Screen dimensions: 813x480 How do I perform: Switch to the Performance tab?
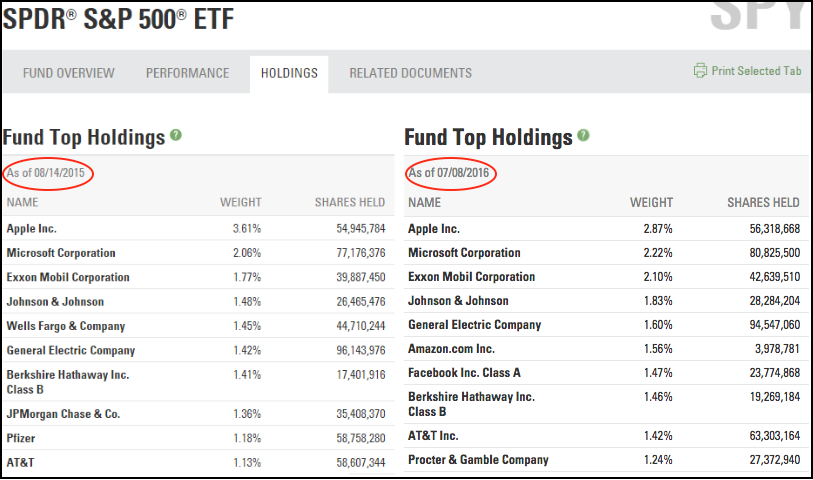(x=187, y=73)
